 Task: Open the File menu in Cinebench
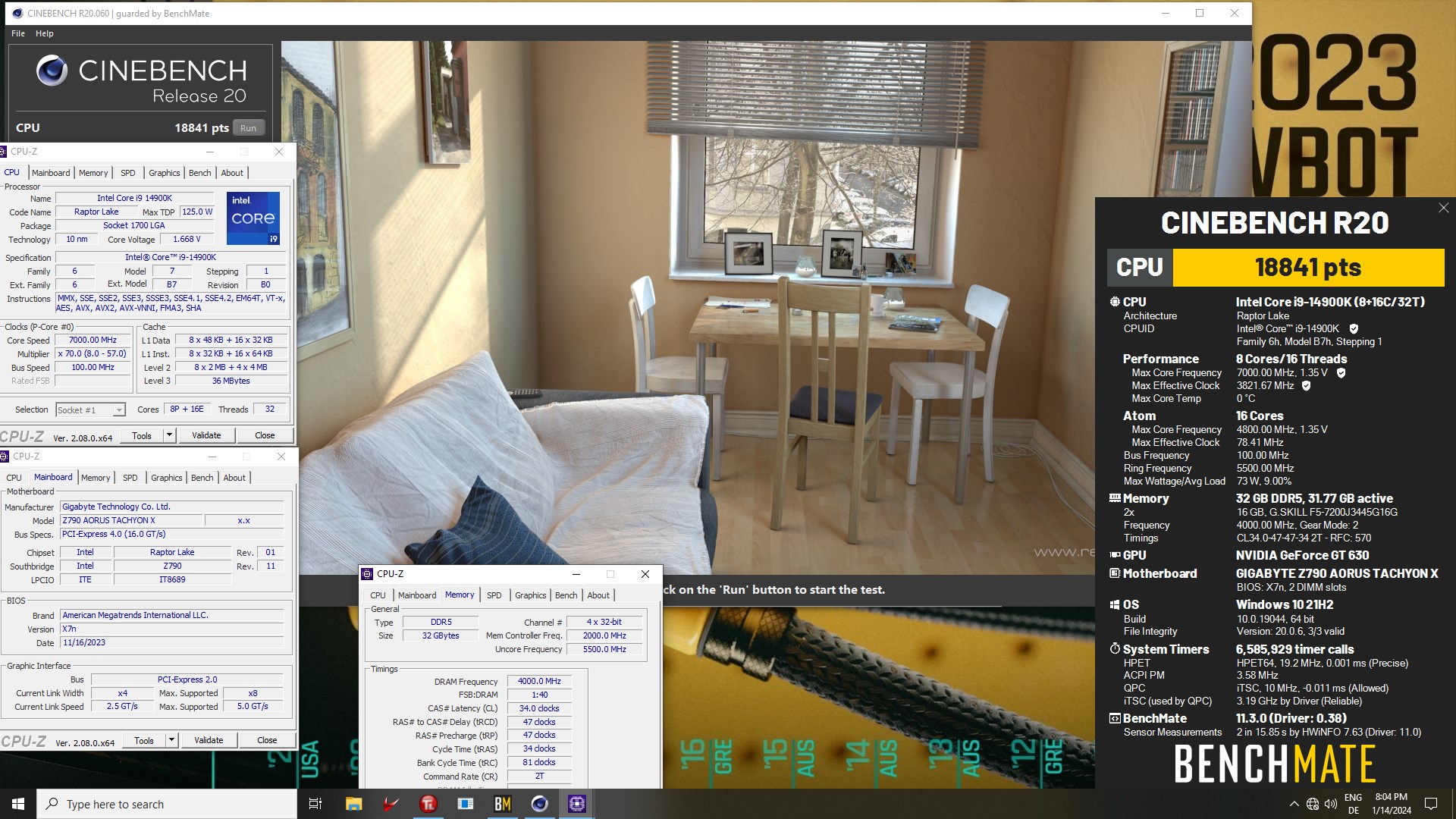coord(18,33)
